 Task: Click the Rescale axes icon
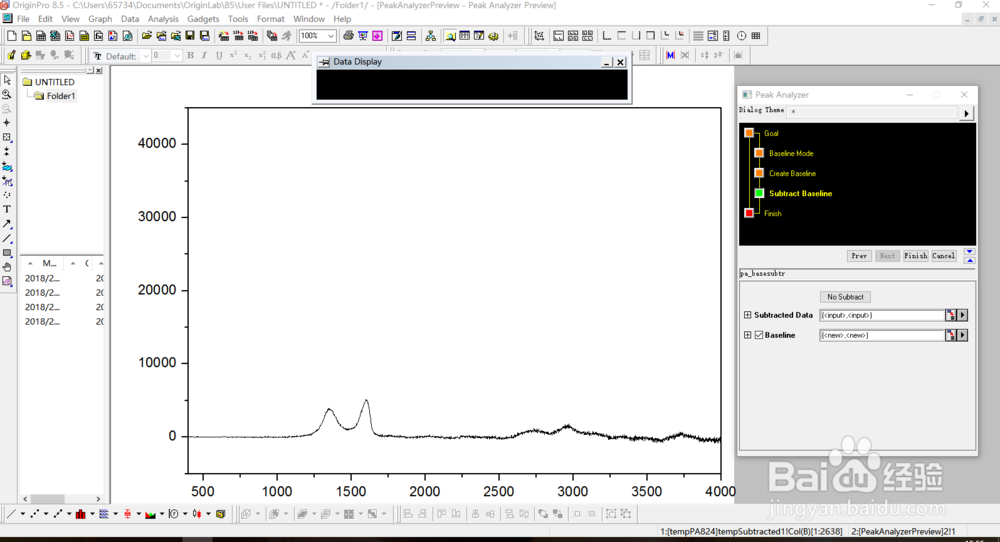point(539,36)
